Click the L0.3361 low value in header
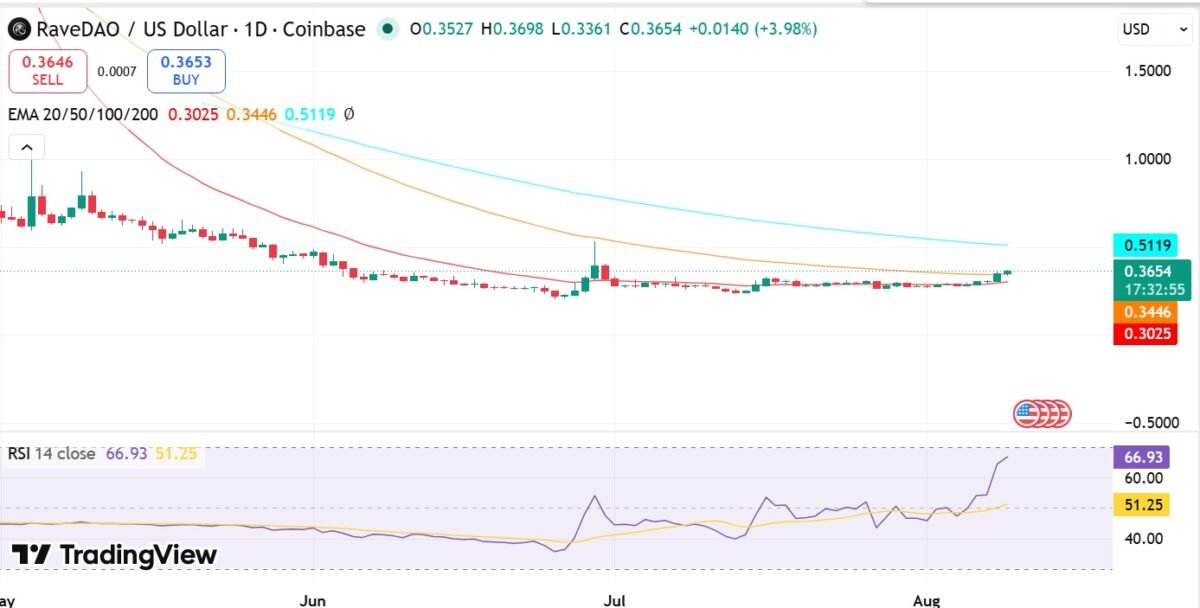The image size is (1200, 608). pos(584,30)
